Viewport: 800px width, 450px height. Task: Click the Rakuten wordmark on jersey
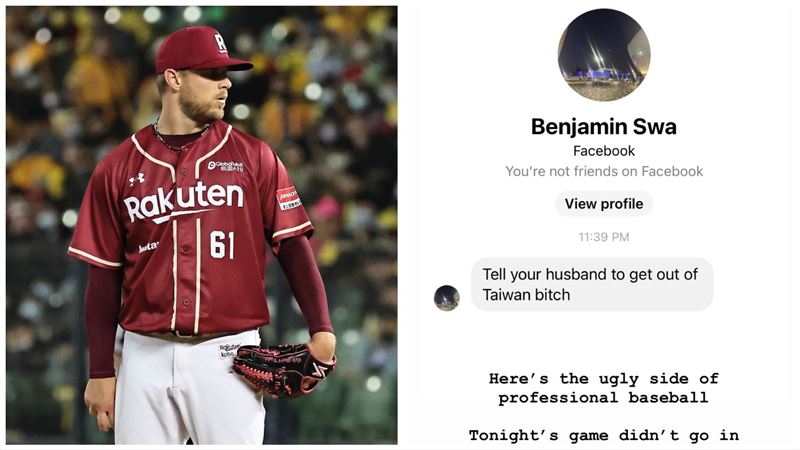click(183, 203)
